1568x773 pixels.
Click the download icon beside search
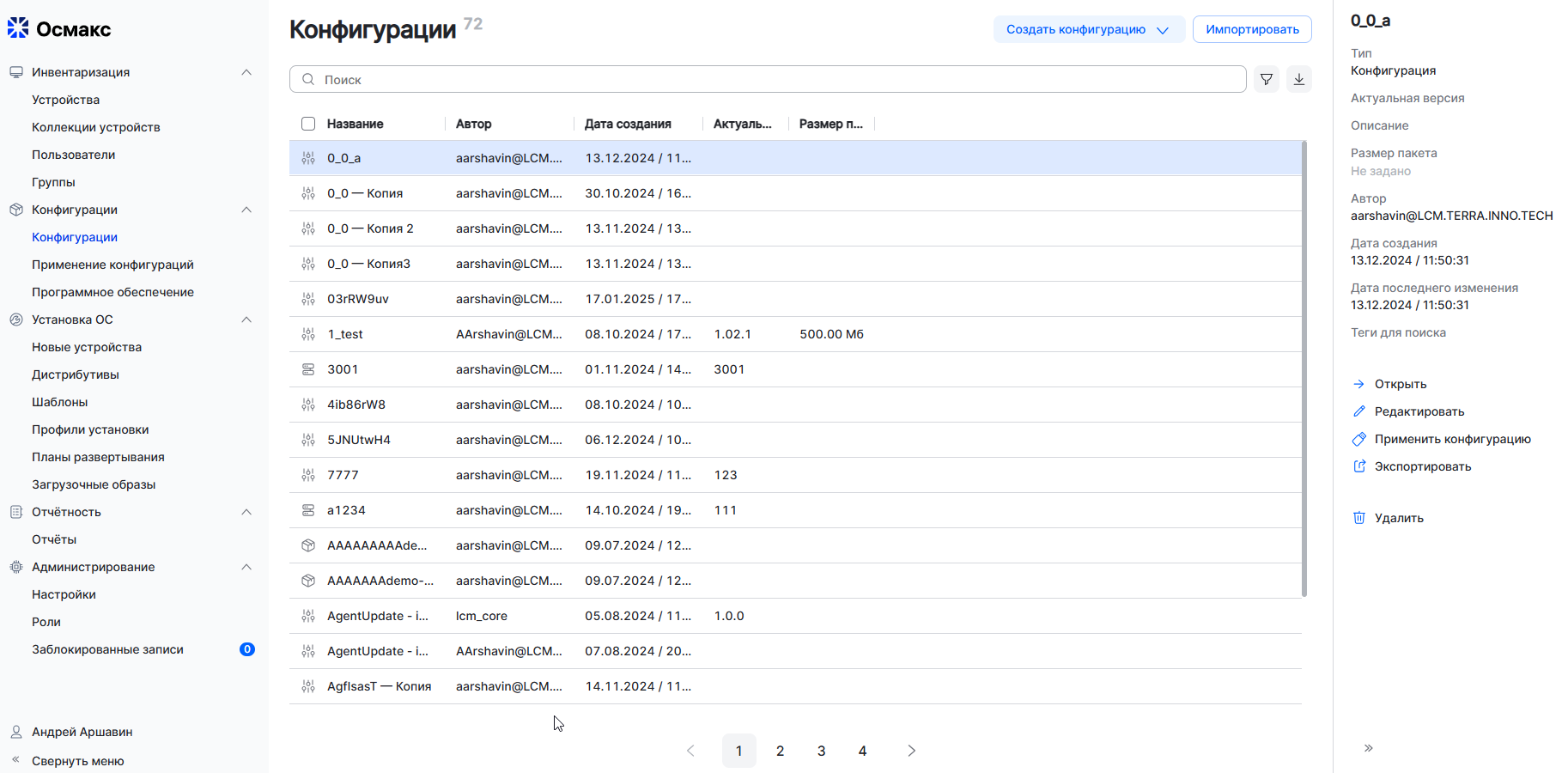click(1298, 79)
